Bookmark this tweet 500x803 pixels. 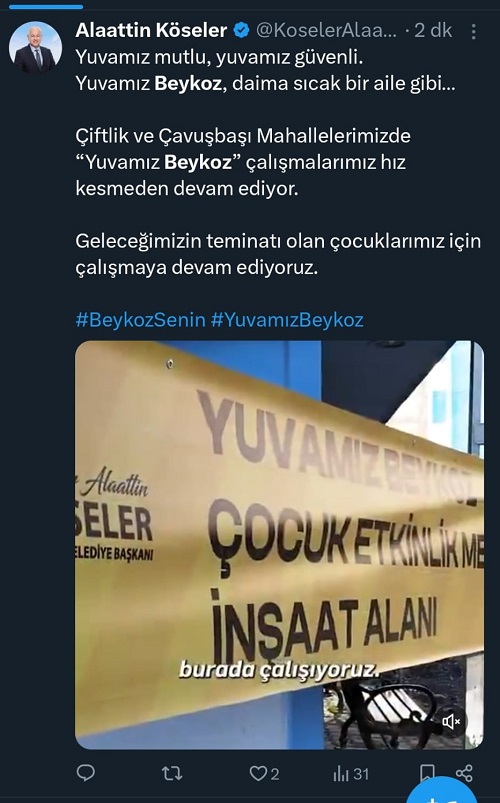(x=427, y=773)
